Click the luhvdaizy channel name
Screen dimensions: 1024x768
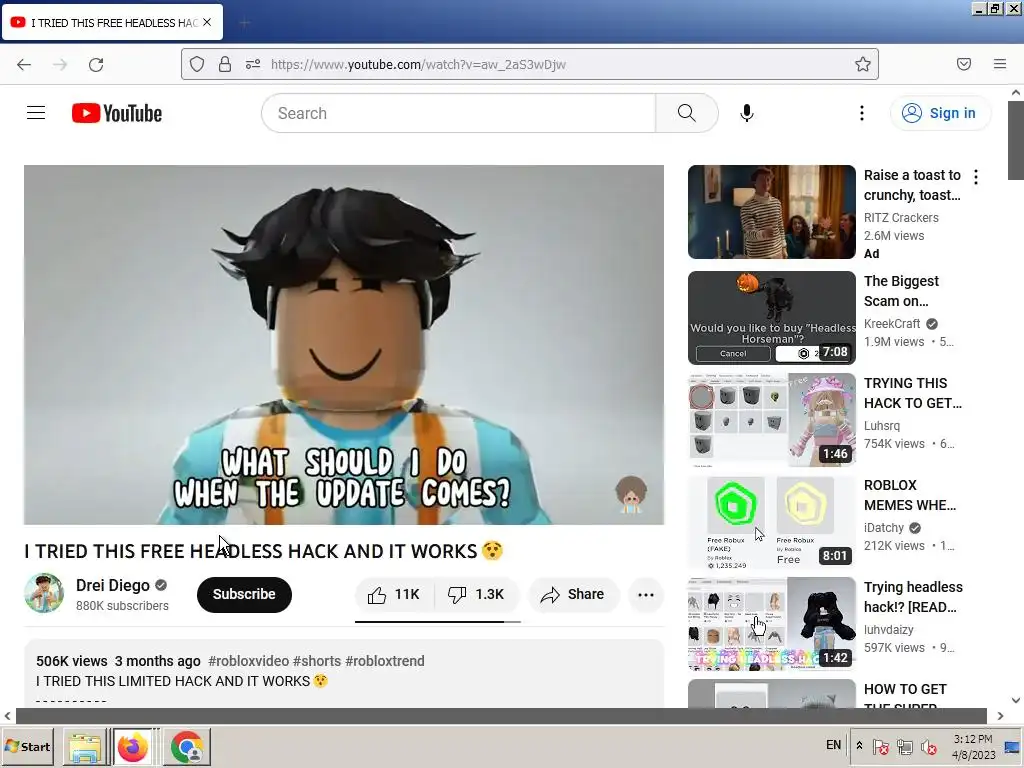point(889,630)
